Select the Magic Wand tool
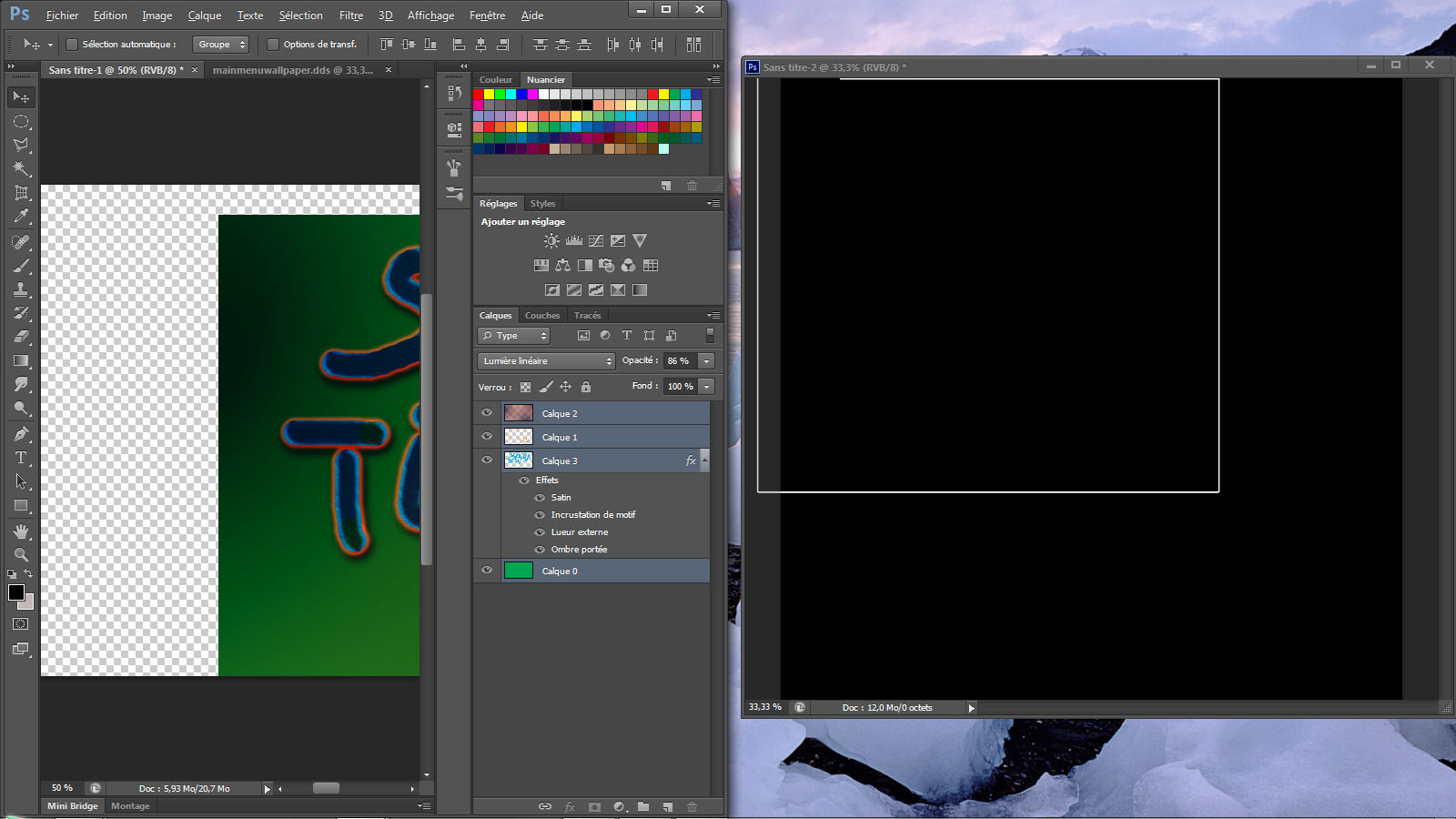The width and height of the screenshot is (1456, 819). pyautogui.click(x=21, y=168)
